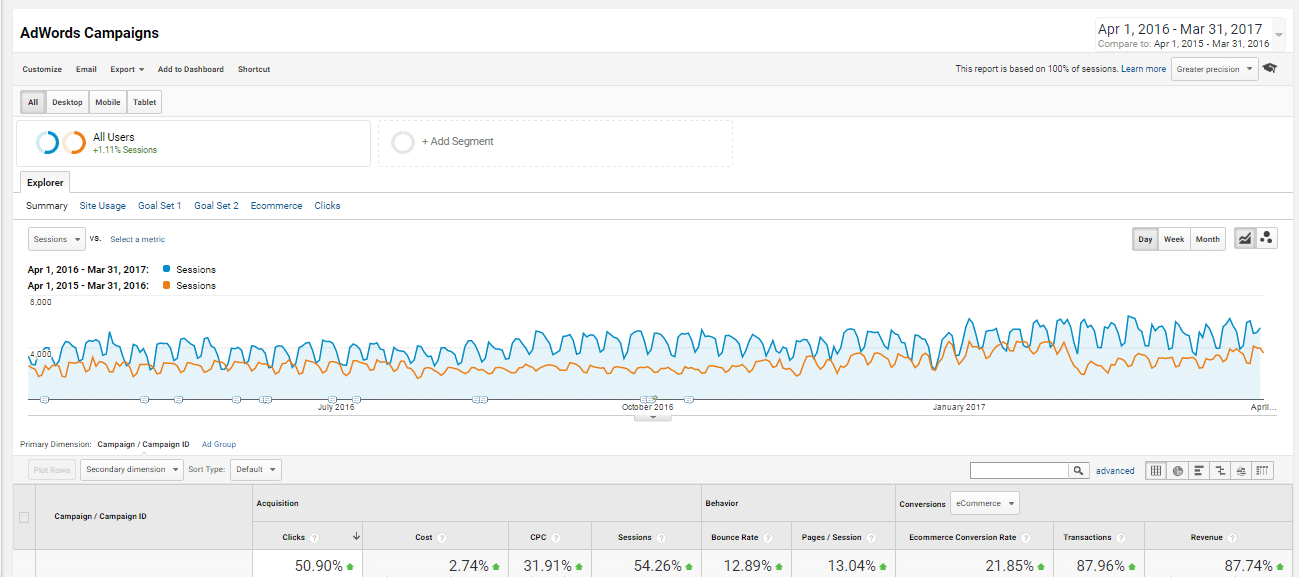Switch to motion chart view

tap(1267, 239)
